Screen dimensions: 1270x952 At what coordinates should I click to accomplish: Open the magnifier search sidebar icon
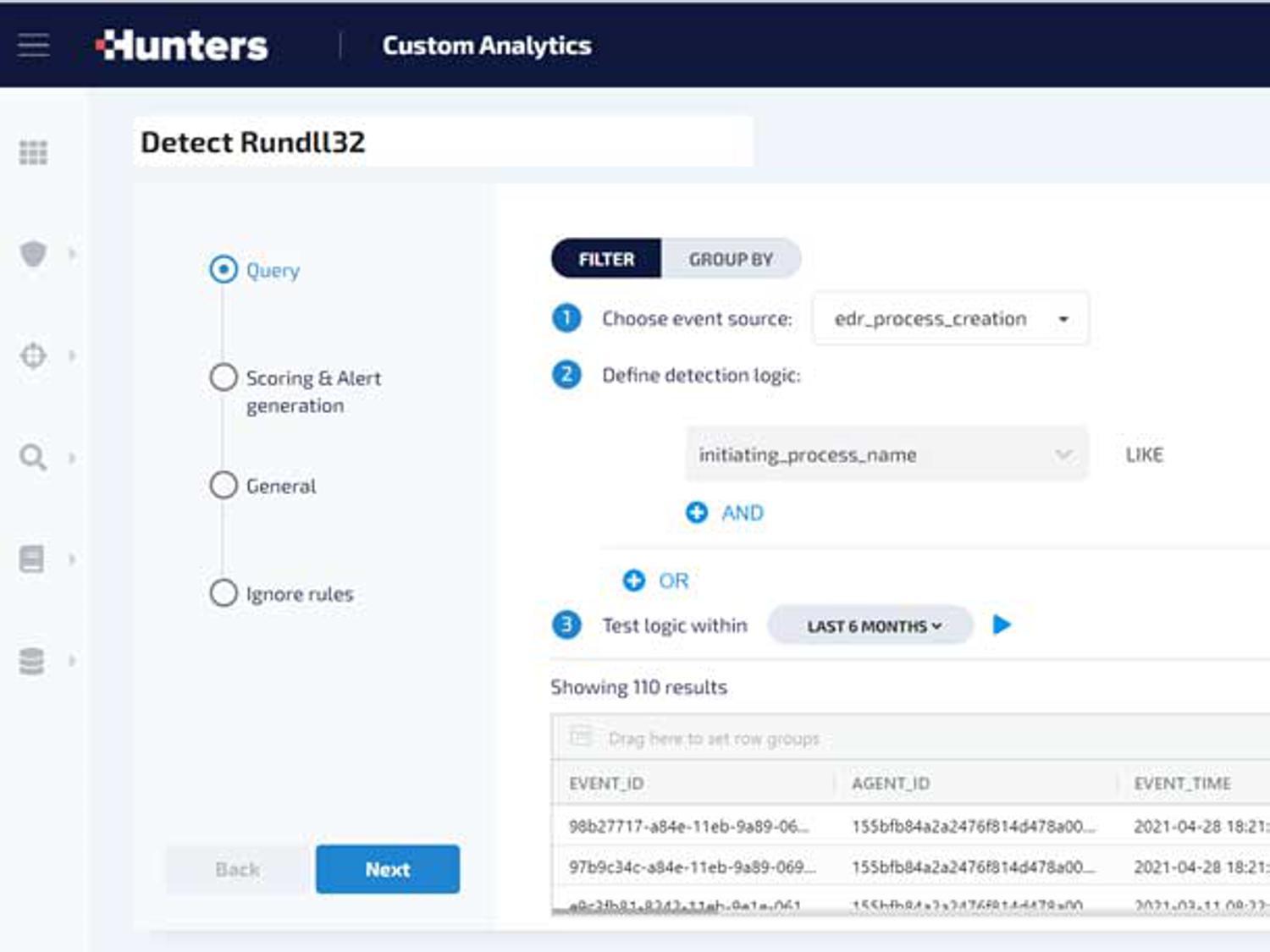click(33, 457)
